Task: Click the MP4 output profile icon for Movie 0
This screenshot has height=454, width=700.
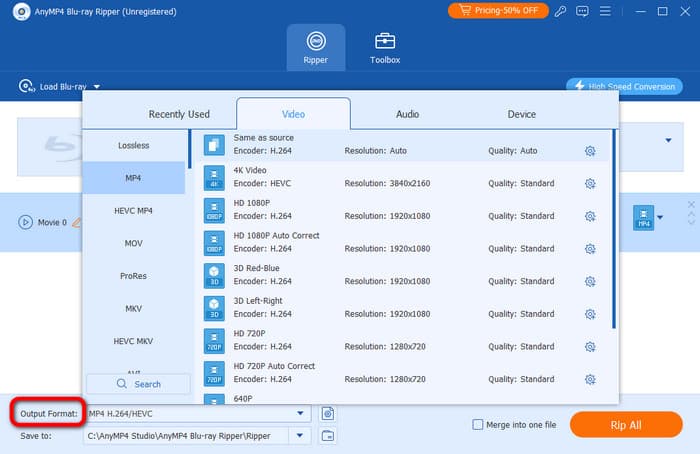Action: 643,217
